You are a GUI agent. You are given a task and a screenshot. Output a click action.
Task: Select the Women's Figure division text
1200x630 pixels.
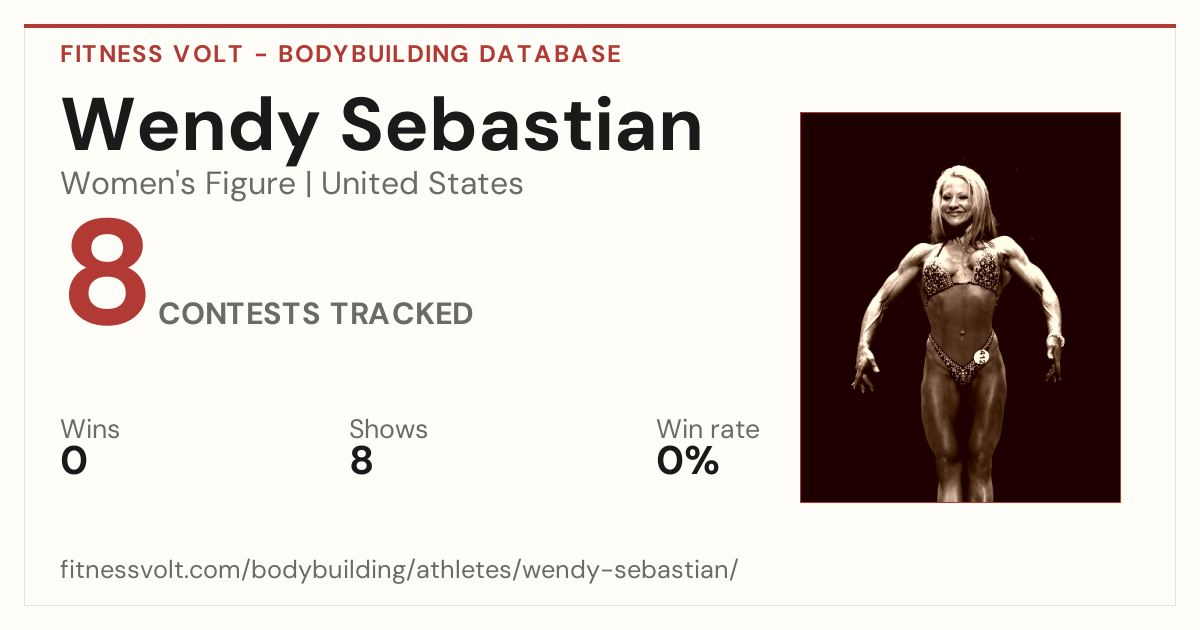pos(178,184)
